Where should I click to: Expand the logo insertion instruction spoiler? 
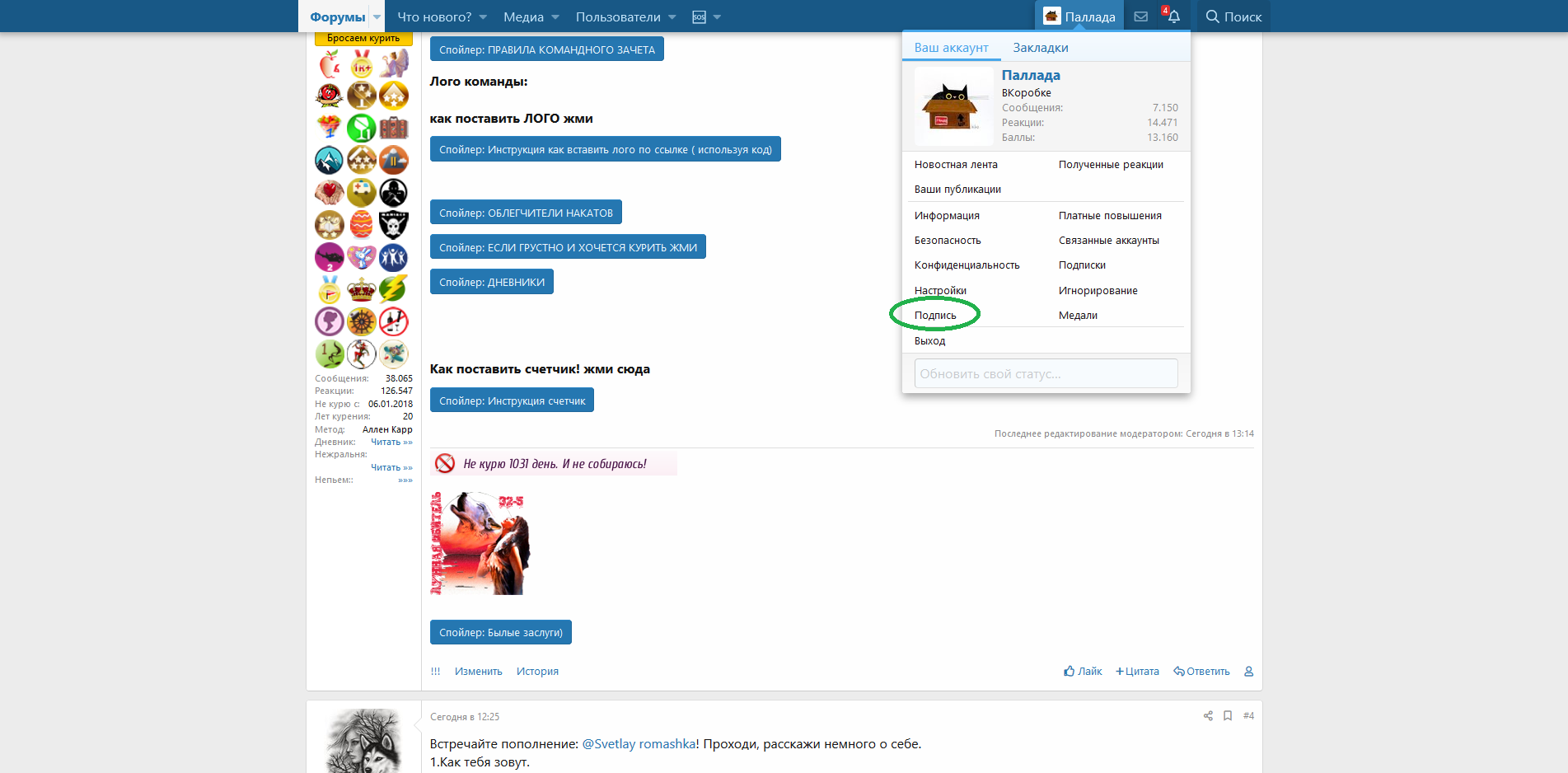click(x=606, y=149)
